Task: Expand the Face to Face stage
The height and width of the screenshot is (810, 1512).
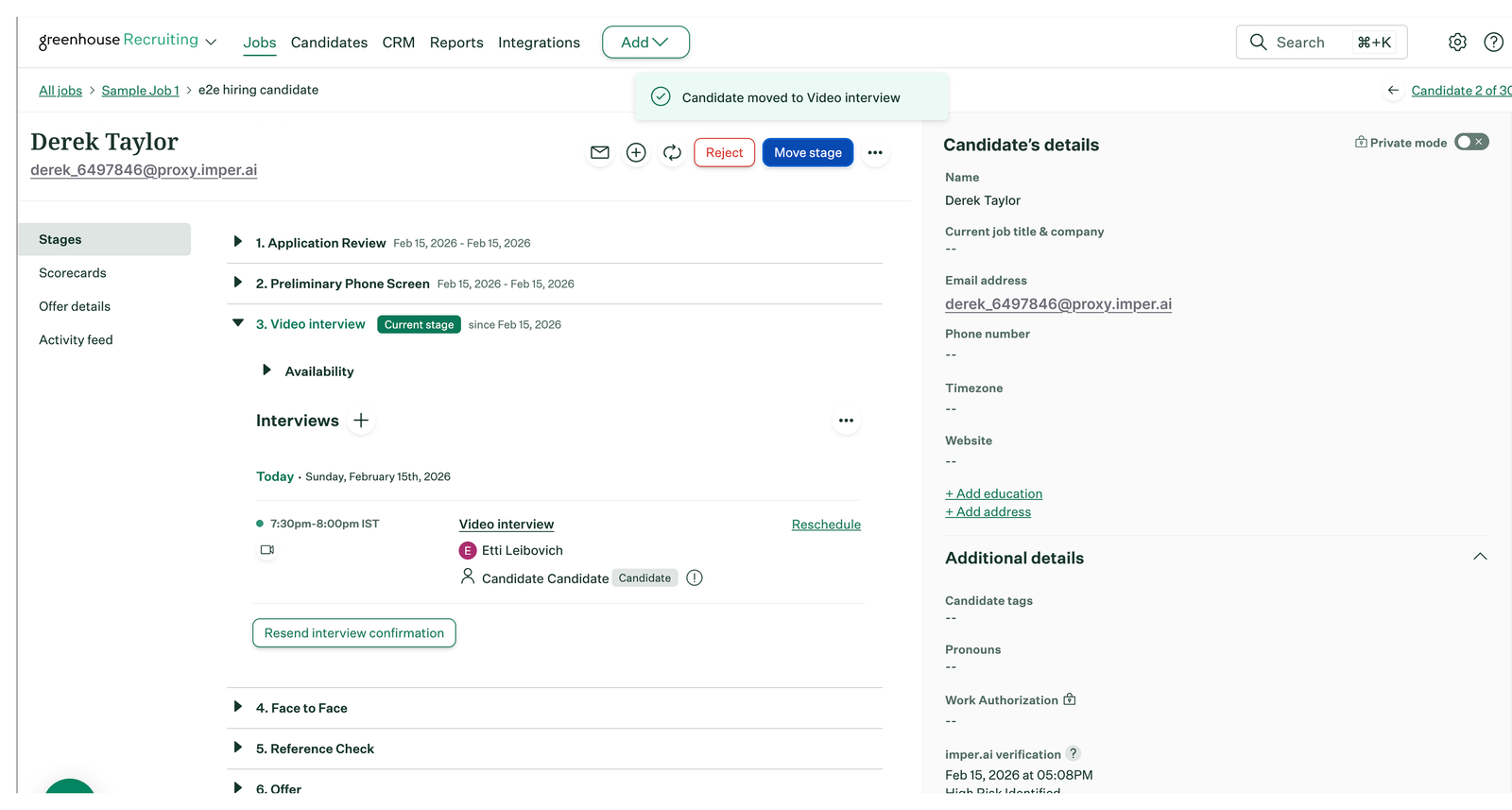Action: tap(238, 707)
